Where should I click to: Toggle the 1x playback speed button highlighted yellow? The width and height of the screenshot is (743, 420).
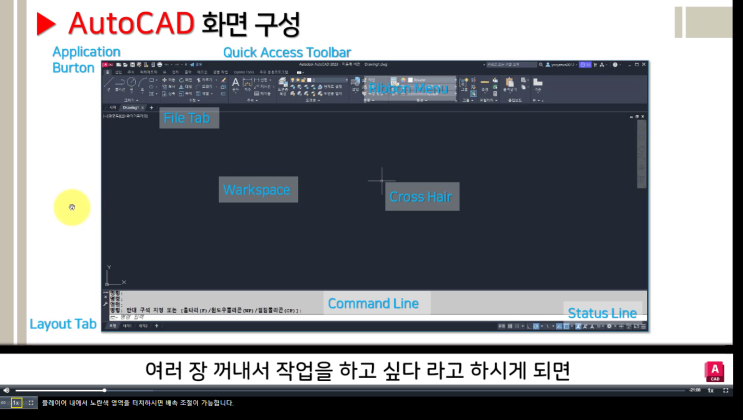pyautogui.click(x=16, y=403)
